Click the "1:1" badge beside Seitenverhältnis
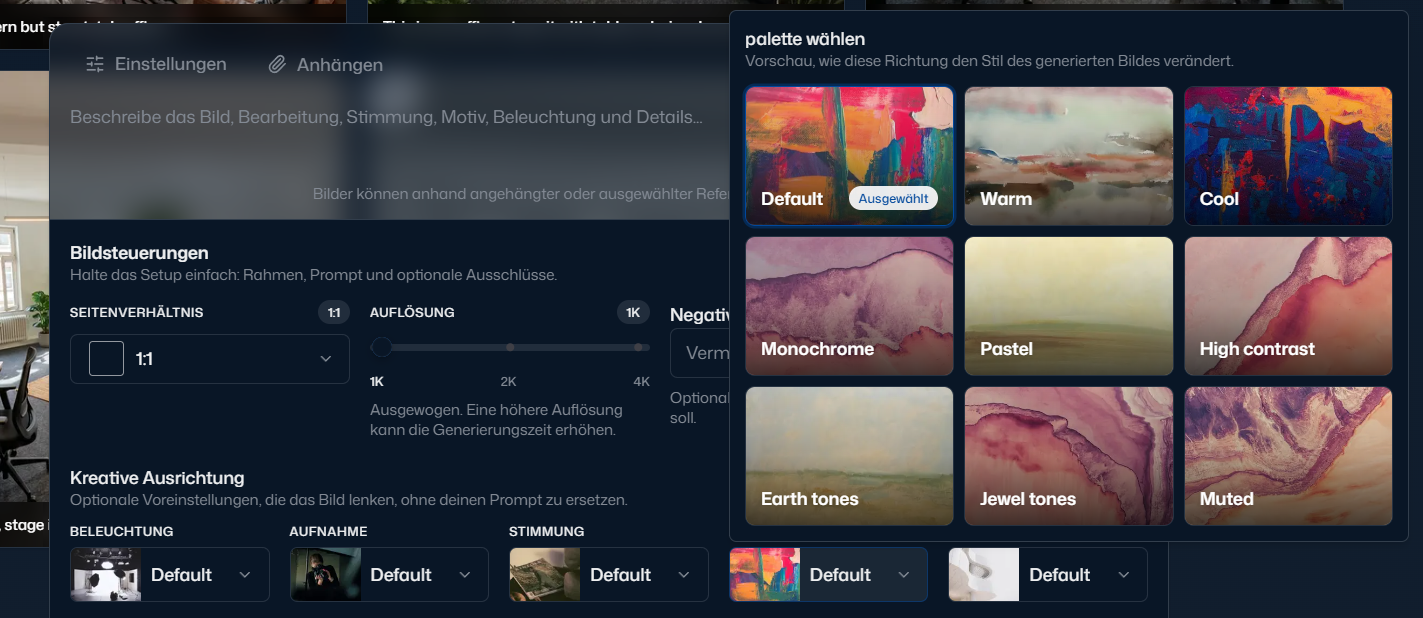Viewport: 1423px width, 618px height. pos(334,313)
